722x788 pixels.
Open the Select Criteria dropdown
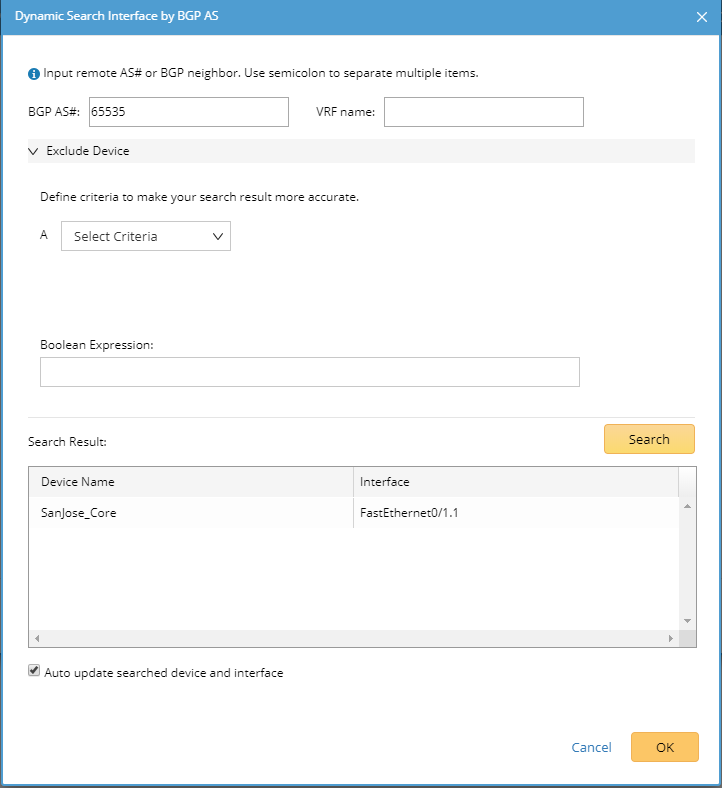click(146, 237)
